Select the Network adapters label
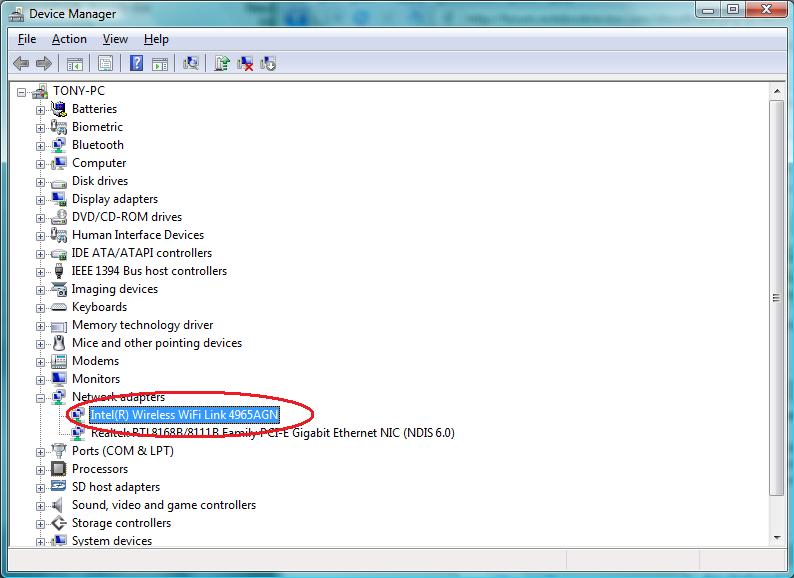The height and width of the screenshot is (578, 794). click(x=118, y=397)
